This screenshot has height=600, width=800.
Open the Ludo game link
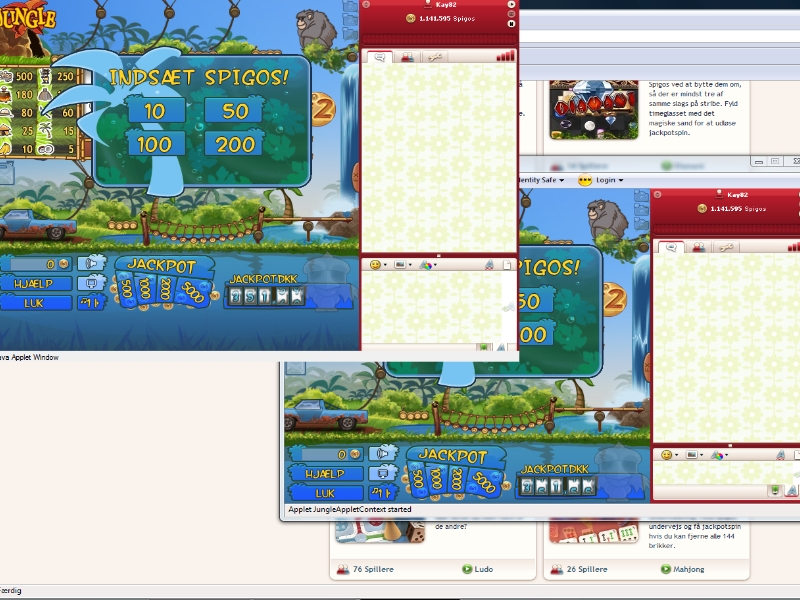(x=483, y=569)
